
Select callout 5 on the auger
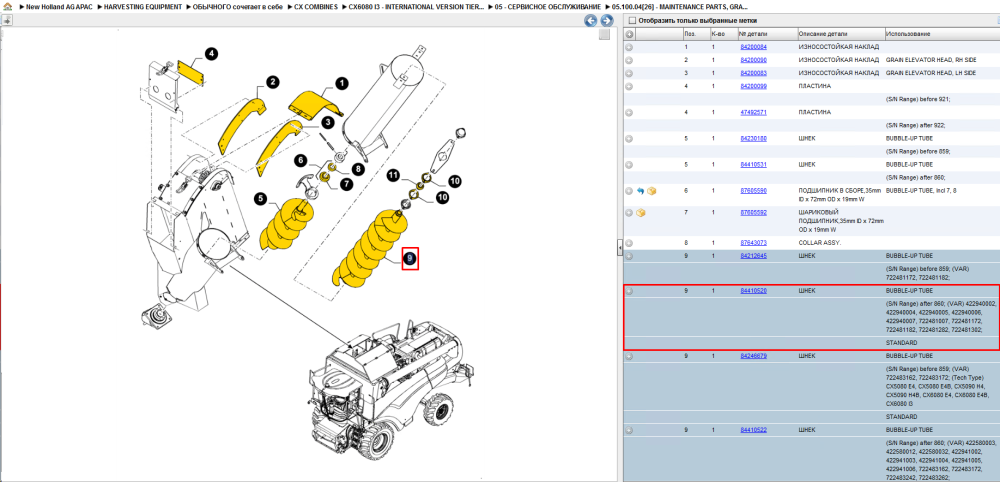click(x=260, y=200)
